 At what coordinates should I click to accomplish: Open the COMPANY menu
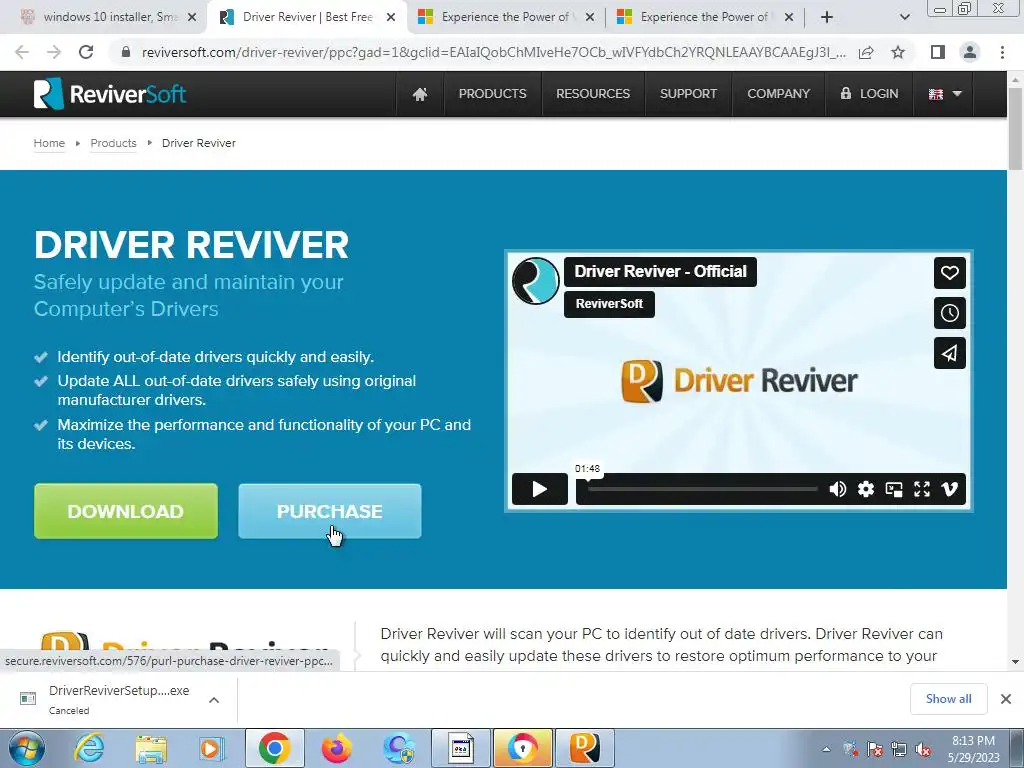click(x=778, y=94)
